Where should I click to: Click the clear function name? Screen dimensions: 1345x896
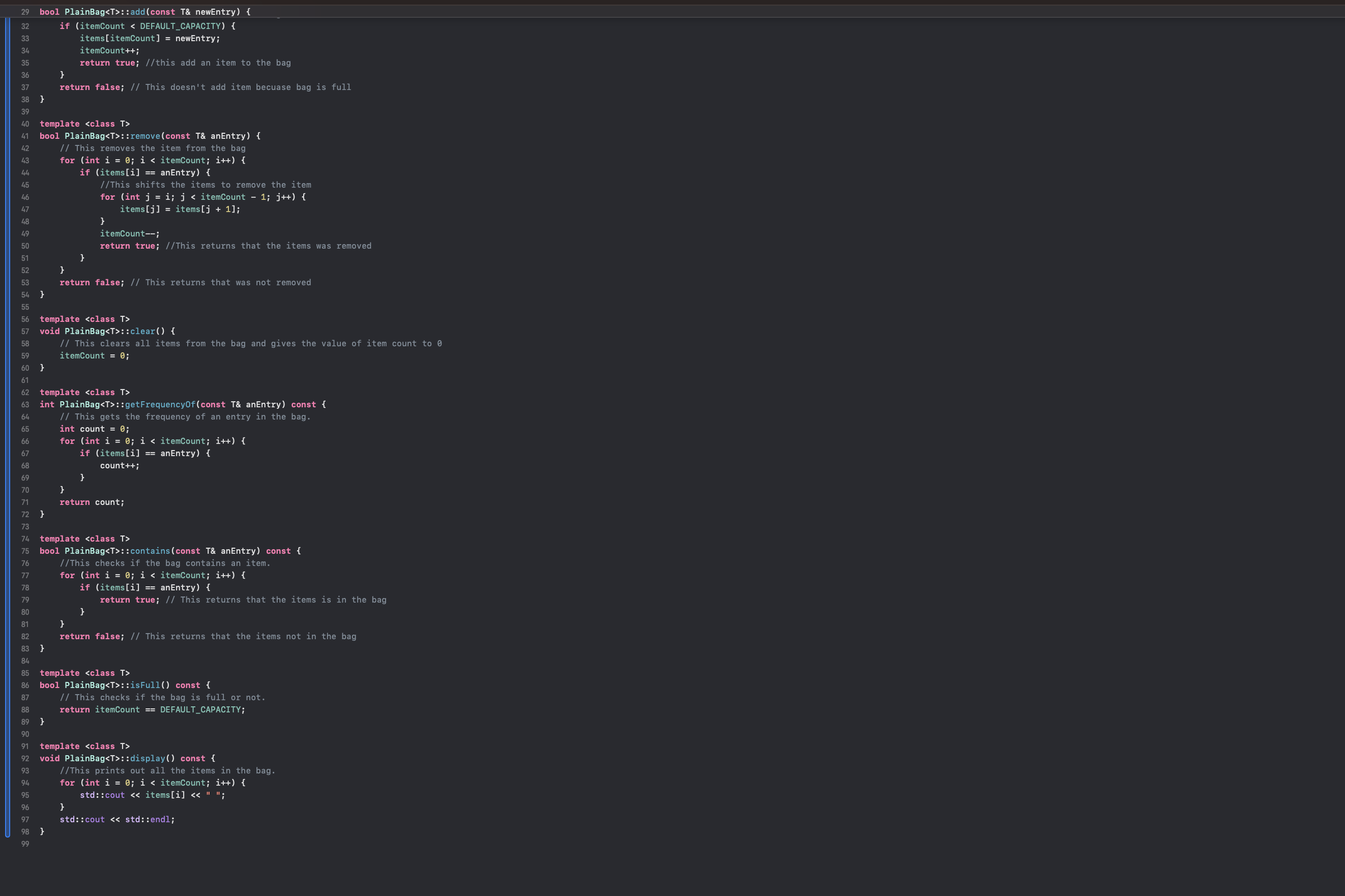(142, 332)
